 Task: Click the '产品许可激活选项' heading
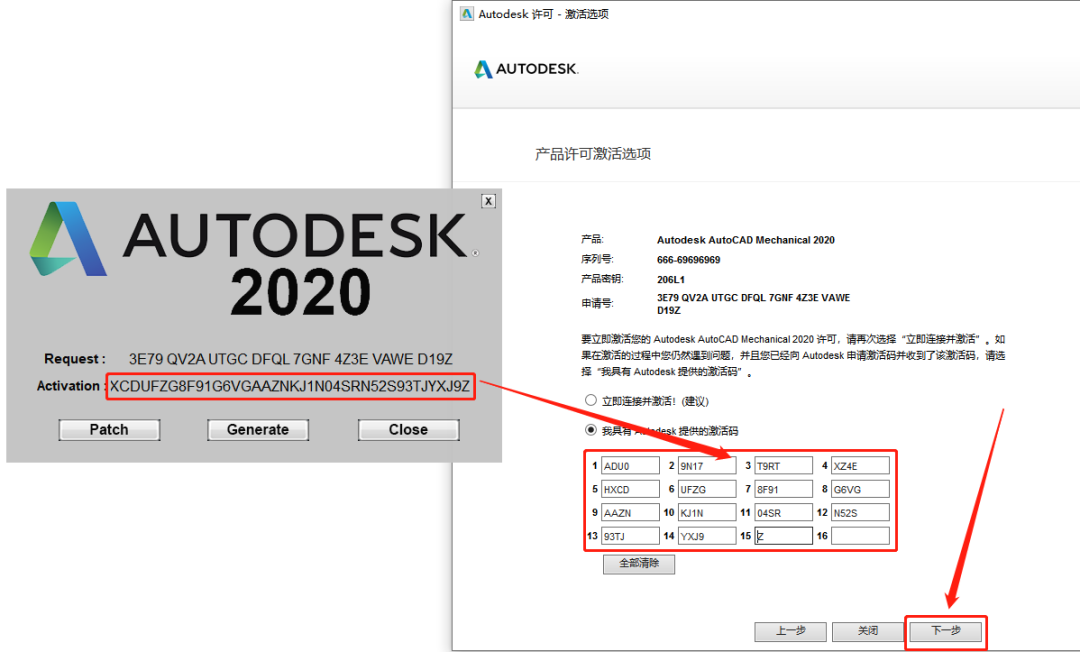click(592, 154)
